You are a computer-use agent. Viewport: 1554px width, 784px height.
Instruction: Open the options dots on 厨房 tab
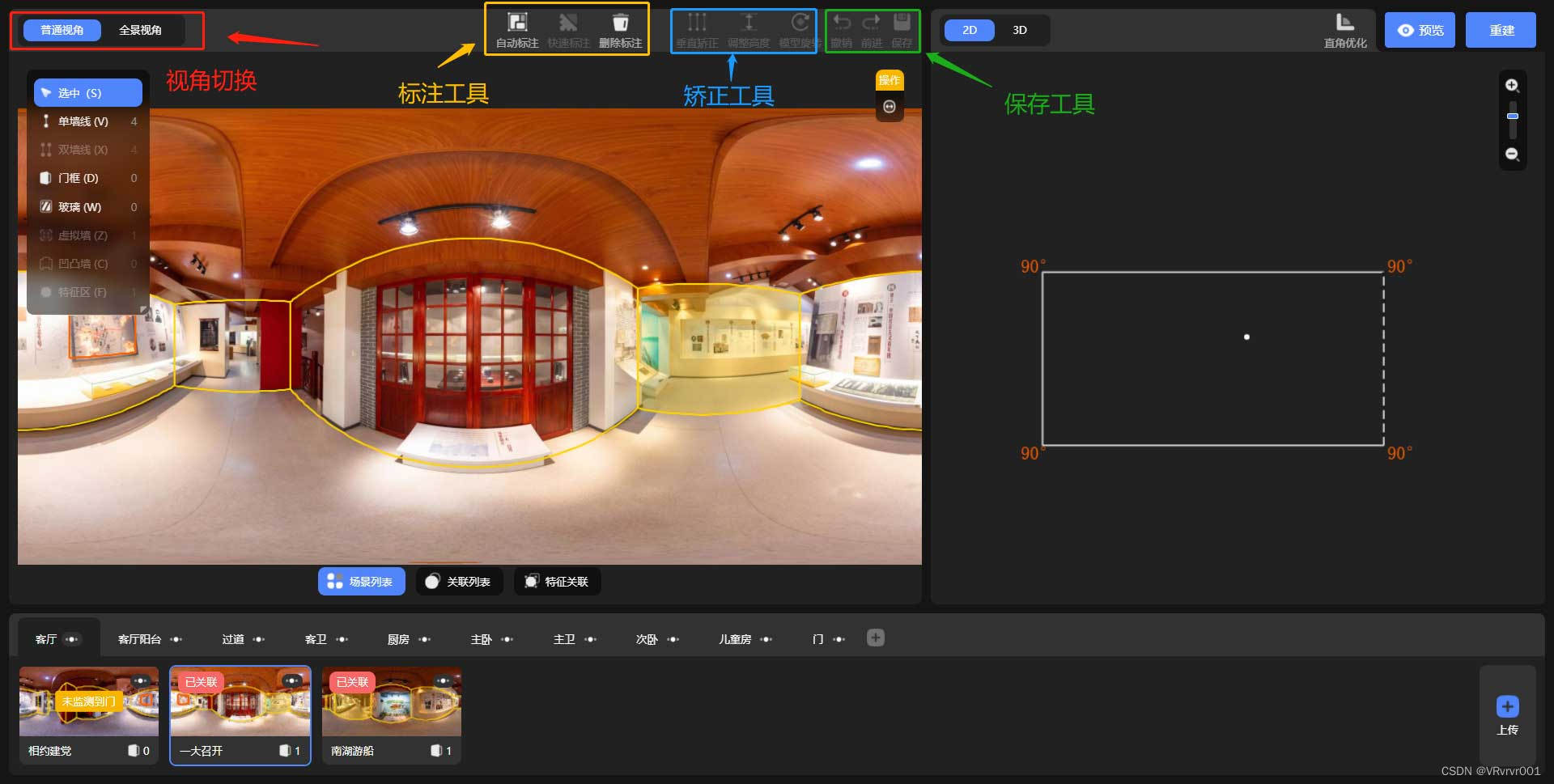pyautogui.click(x=424, y=639)
